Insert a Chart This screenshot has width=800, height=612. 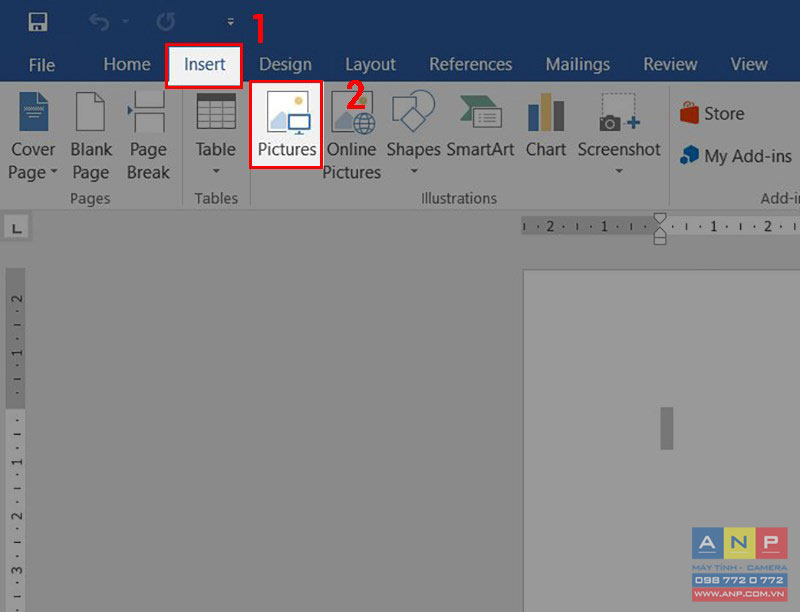[545, 125]
